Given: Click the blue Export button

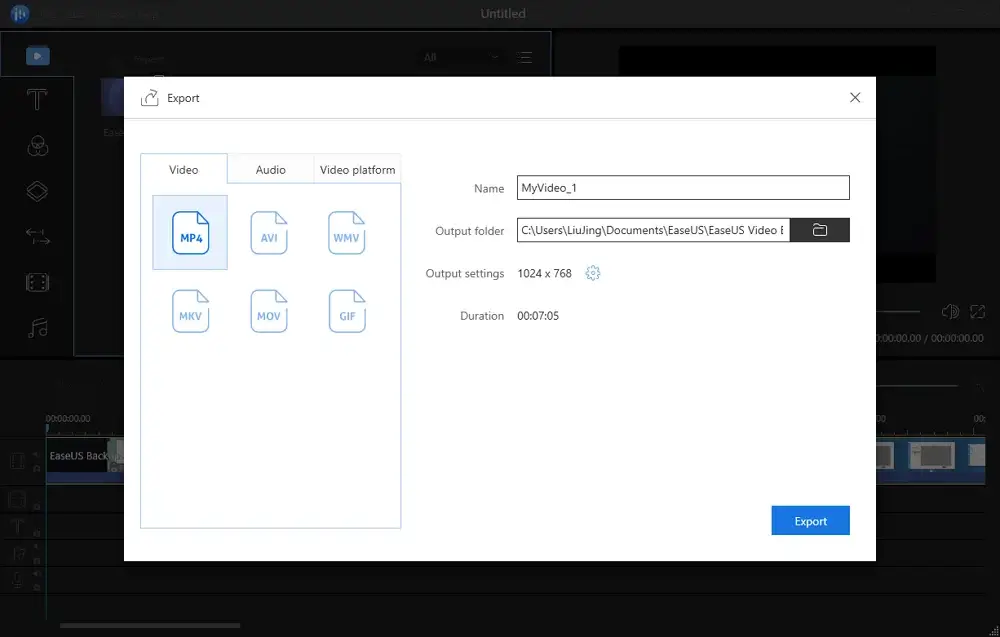Looking at the screenshot, I should coord(810,520).
